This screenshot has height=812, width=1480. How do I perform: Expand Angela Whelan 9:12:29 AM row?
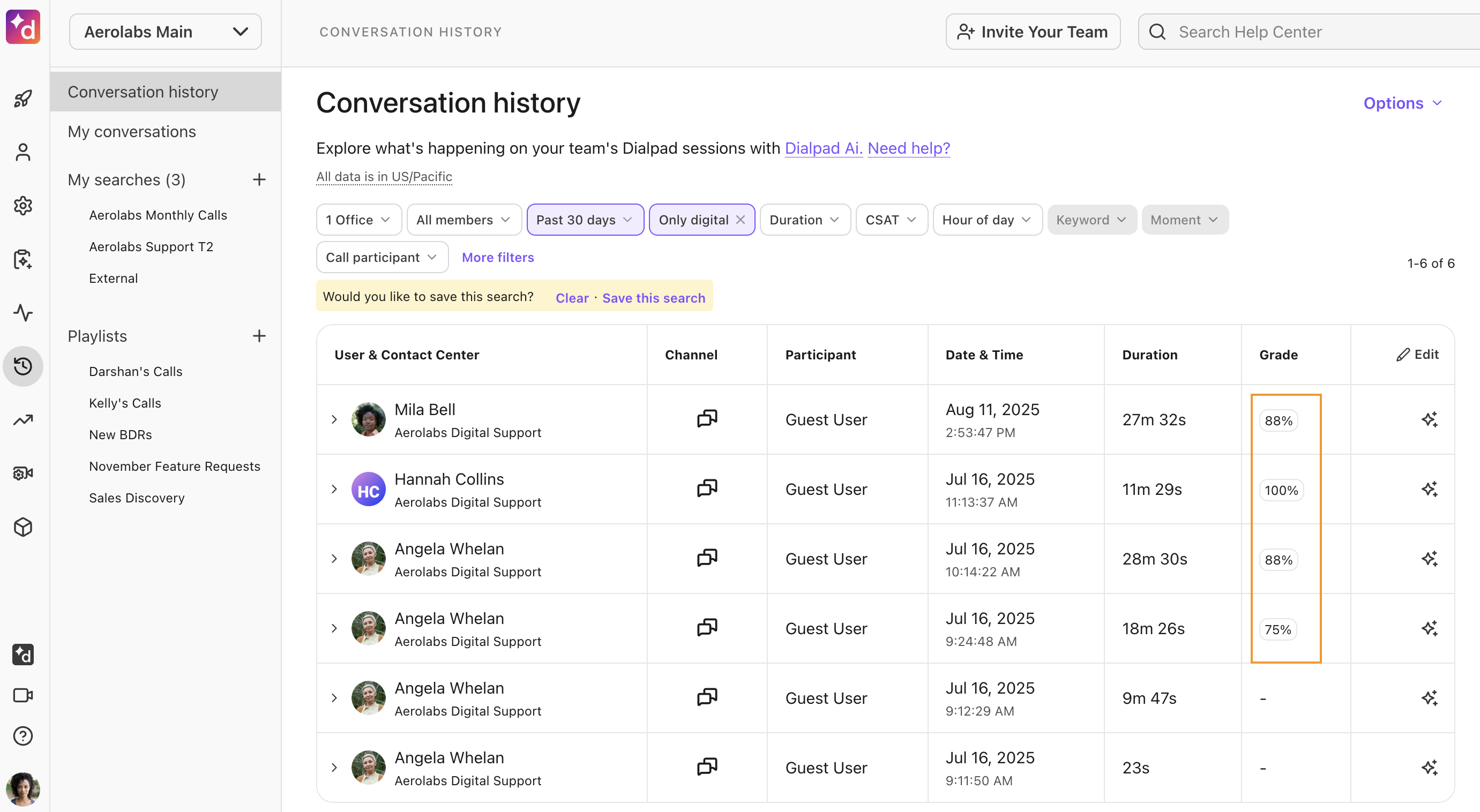point(334,698)
